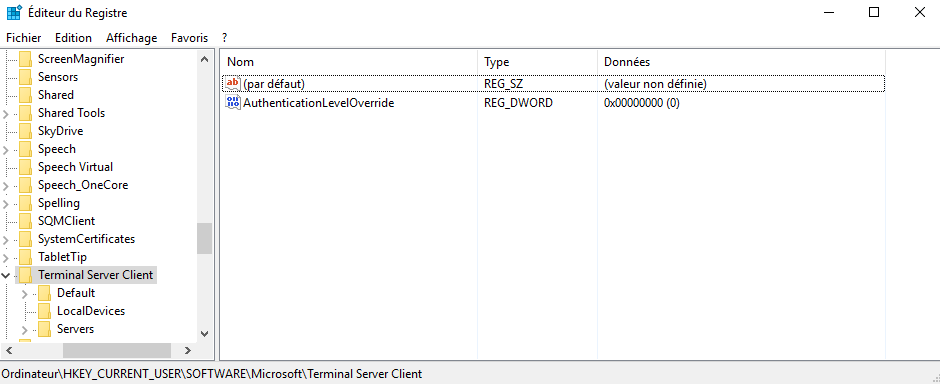Sort values by the Nom column header

tap(349, 62)
